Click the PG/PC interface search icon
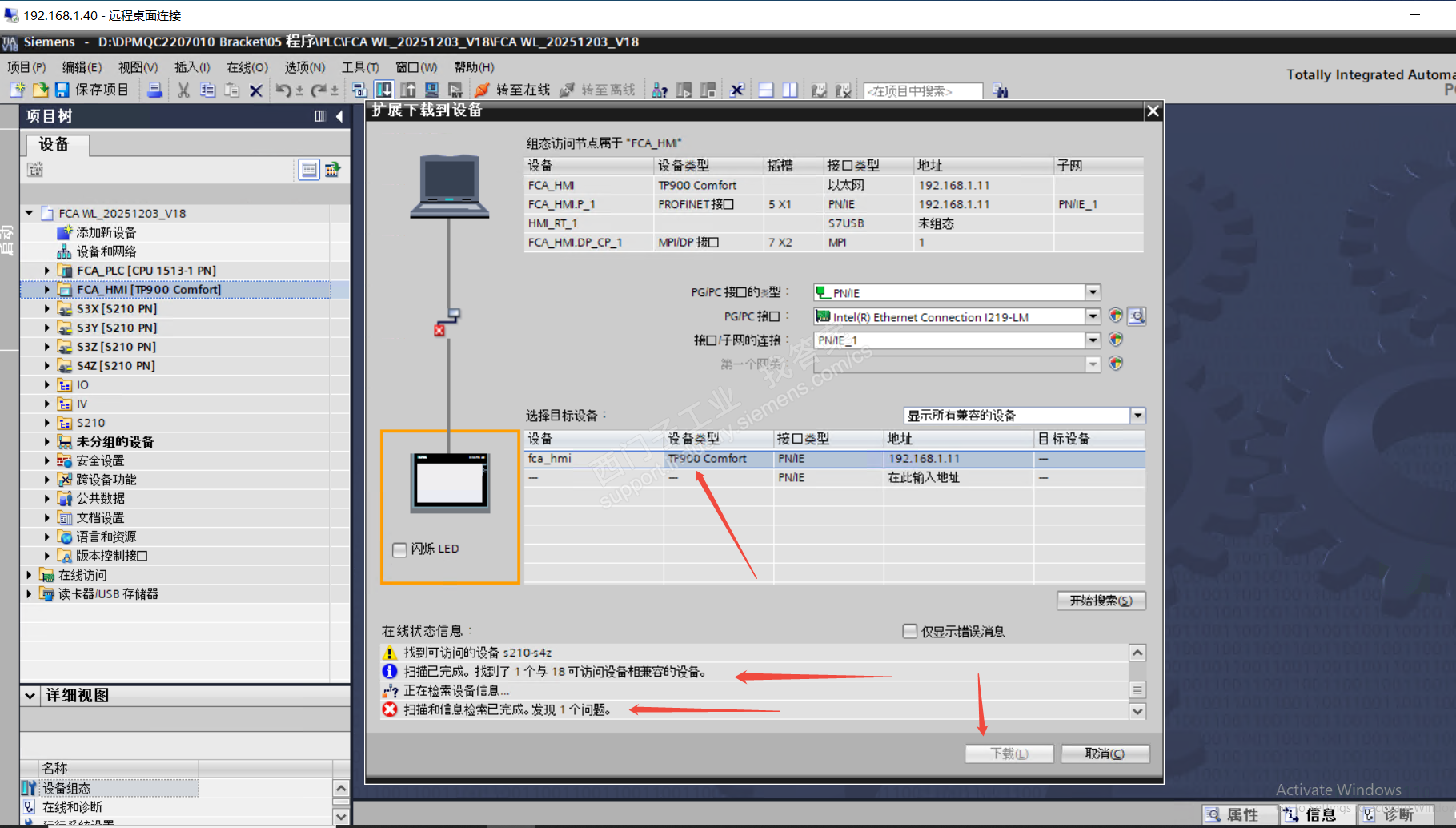The image size is (1456, 828). (1137, 316)
